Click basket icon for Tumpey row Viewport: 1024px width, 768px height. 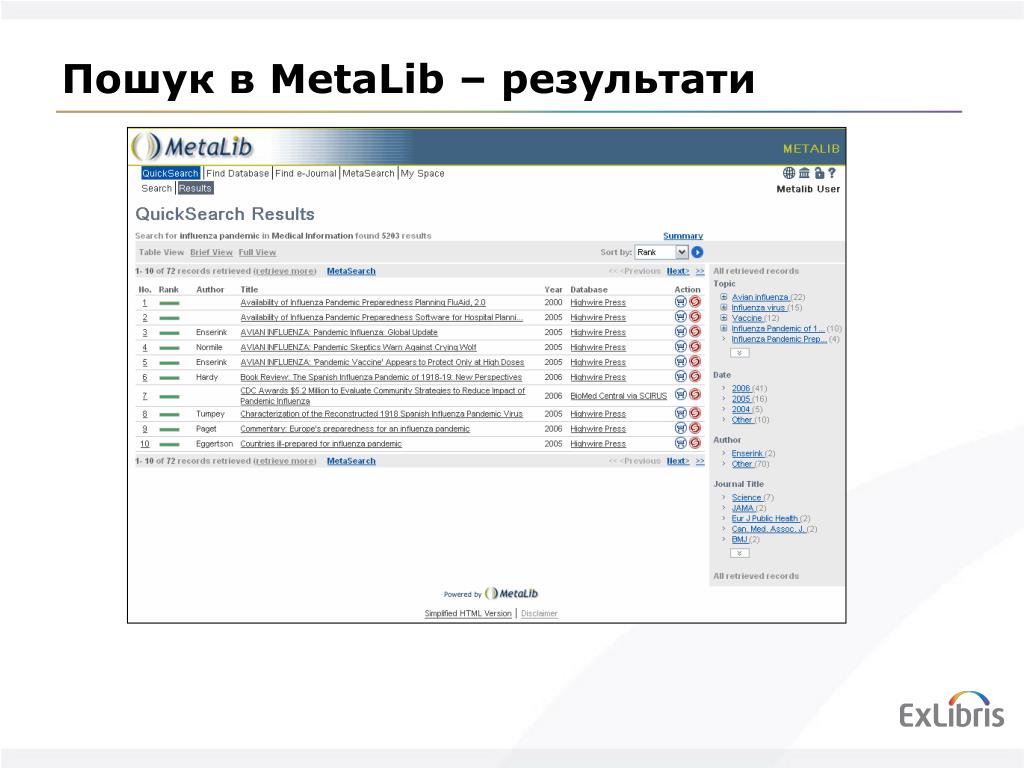(x=680, y=413)
